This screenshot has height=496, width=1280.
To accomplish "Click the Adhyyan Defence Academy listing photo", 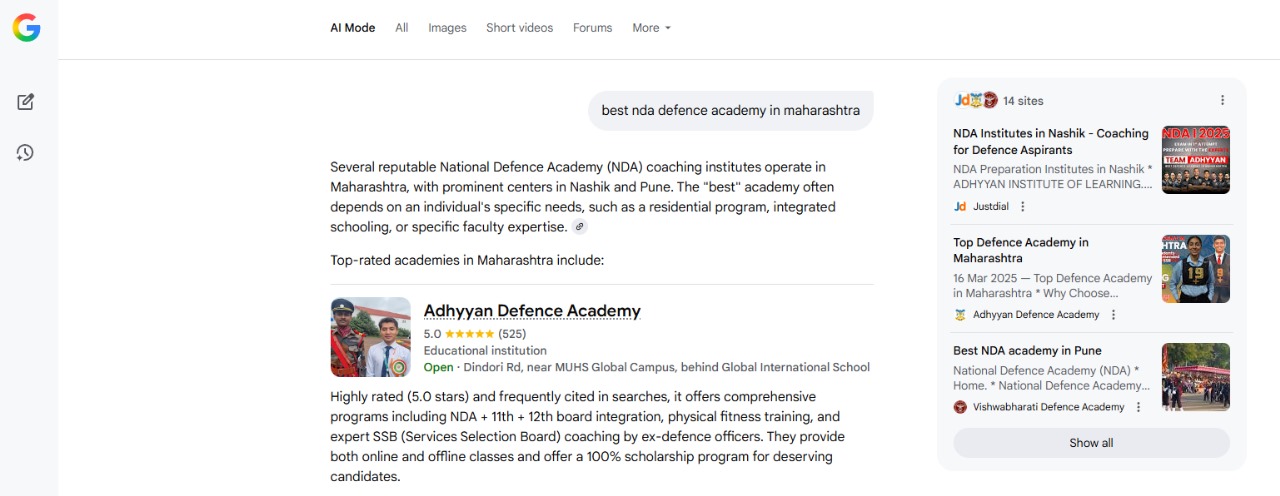I will pos(370,337).
